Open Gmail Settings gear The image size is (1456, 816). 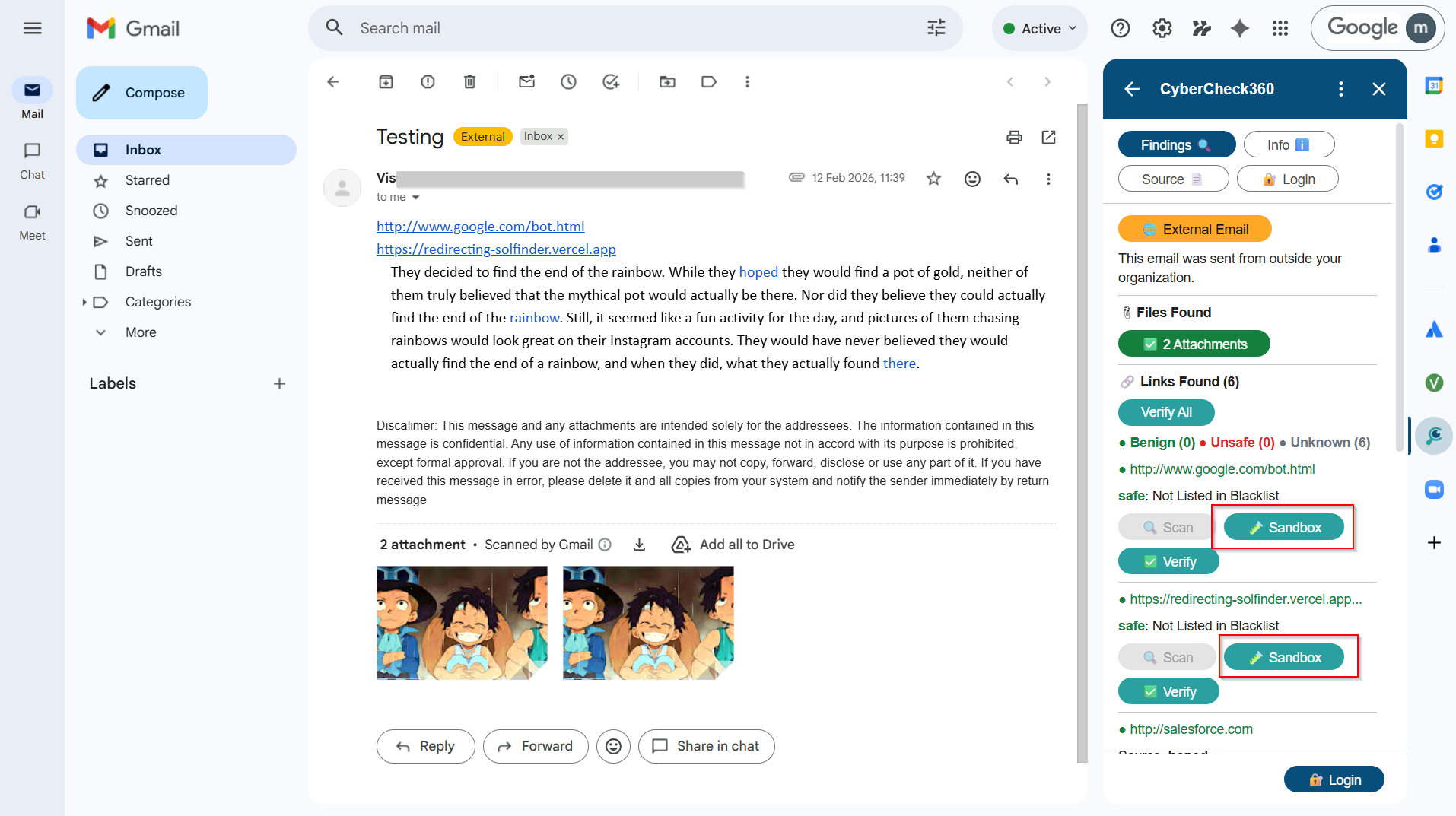[x=1162, y=28]
